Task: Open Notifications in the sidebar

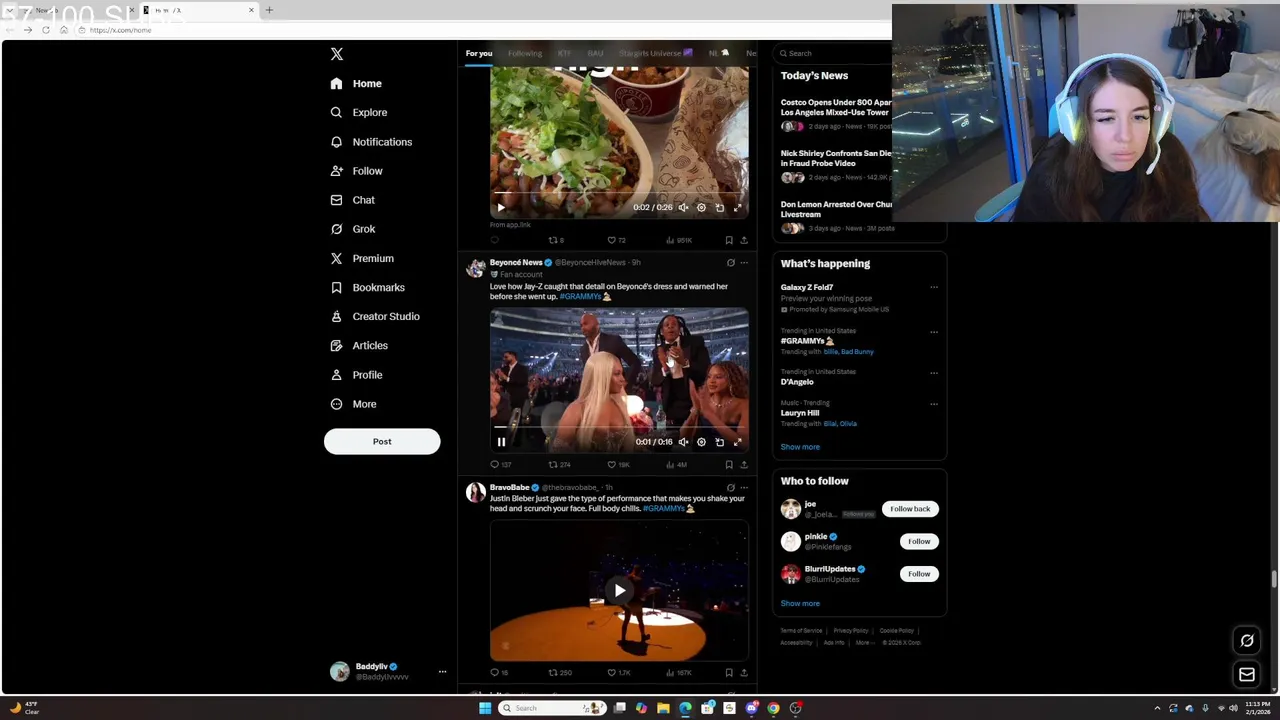Action: click(371, 142)
